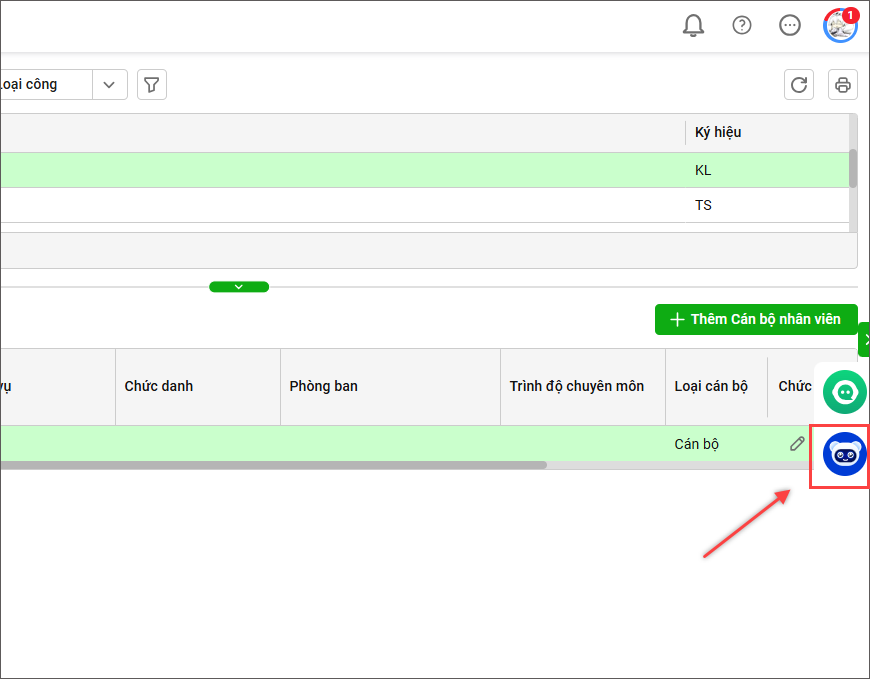Screen dimensions: 870x679
Task: Click the filter funnel icon
Action: click(151, 85)
